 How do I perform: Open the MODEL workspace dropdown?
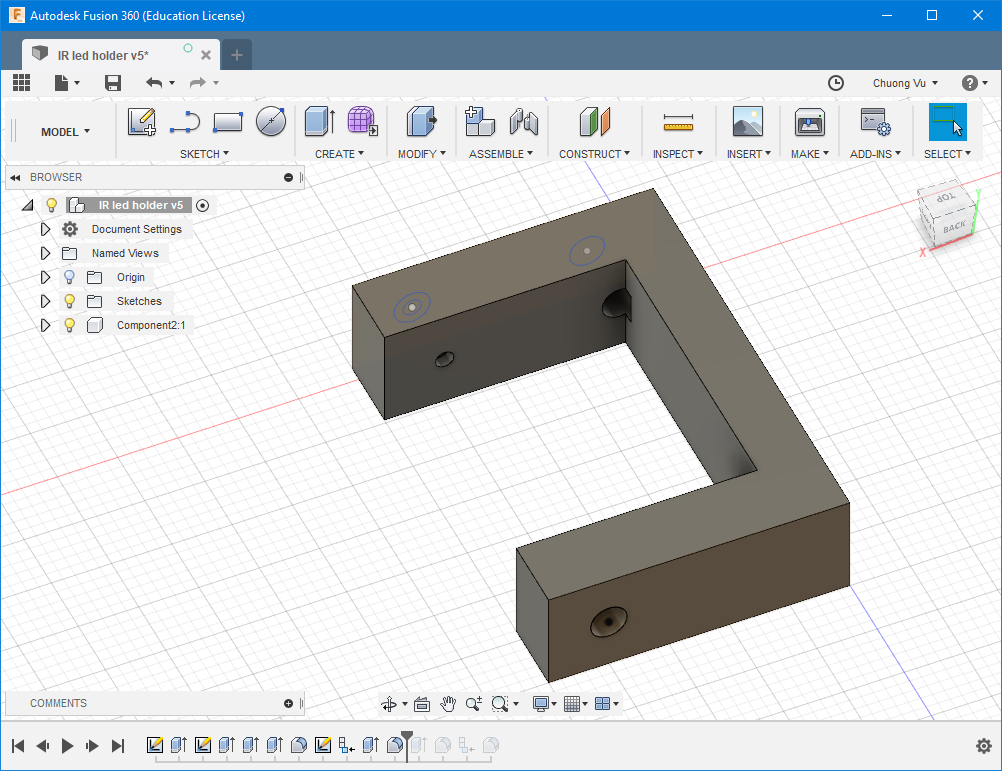65,132
